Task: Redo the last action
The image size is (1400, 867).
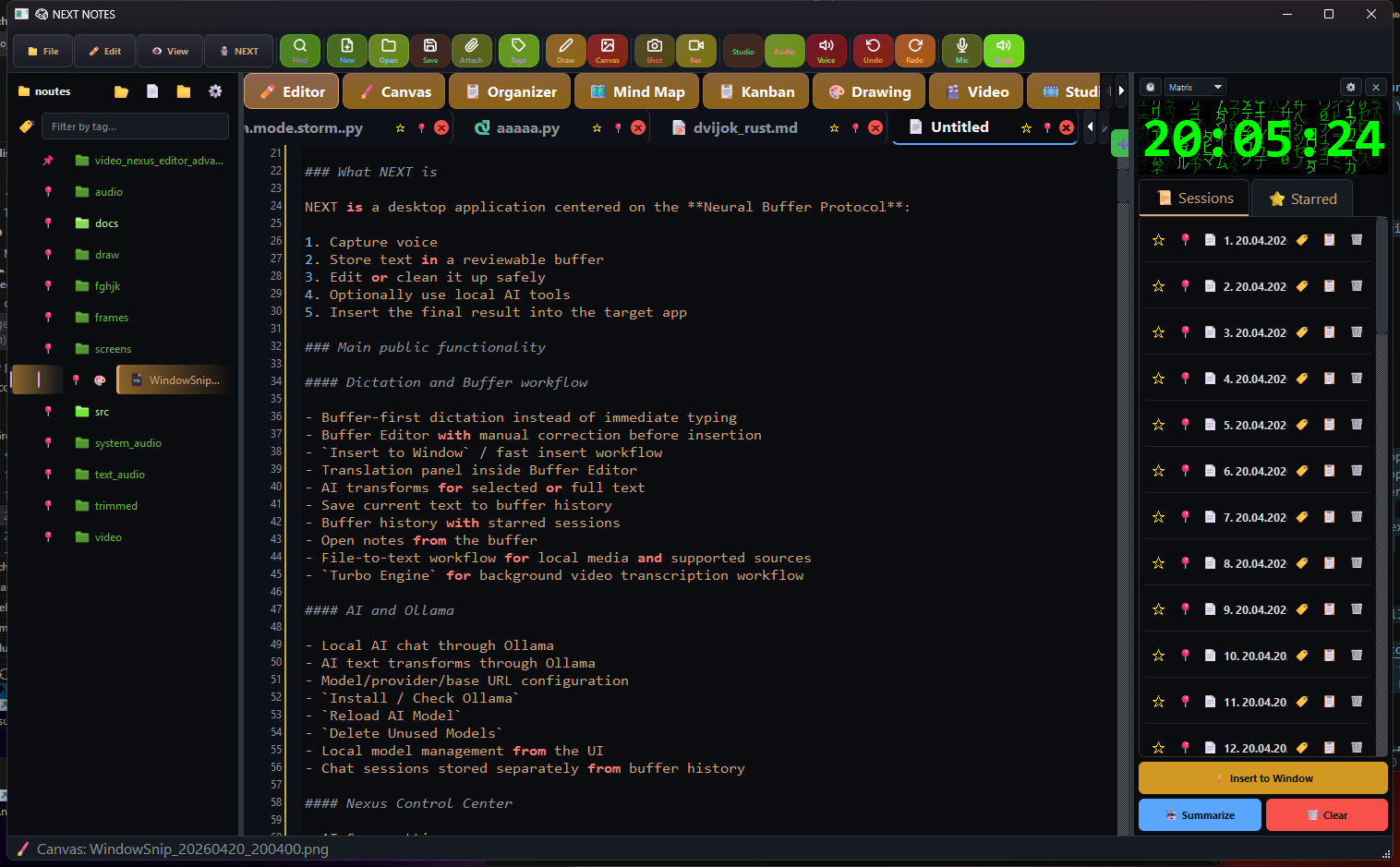Action: [x=915, y=50]
